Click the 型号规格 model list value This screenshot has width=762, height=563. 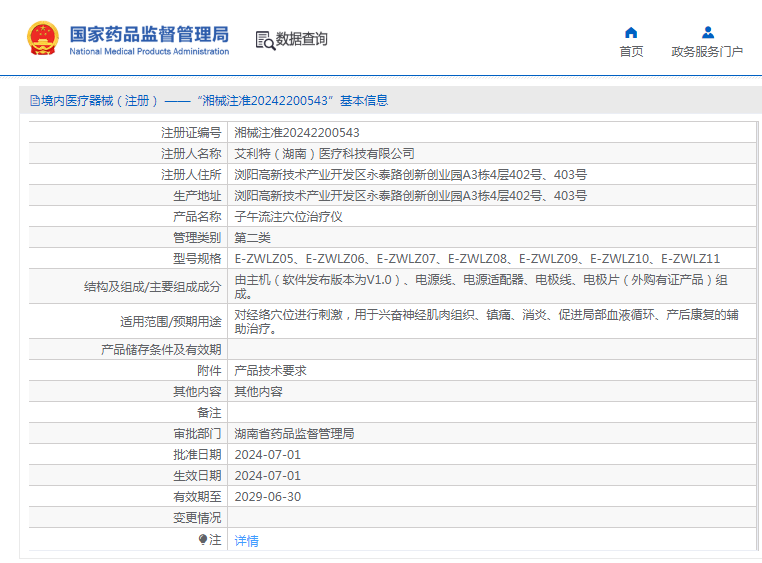click(477, 258)
